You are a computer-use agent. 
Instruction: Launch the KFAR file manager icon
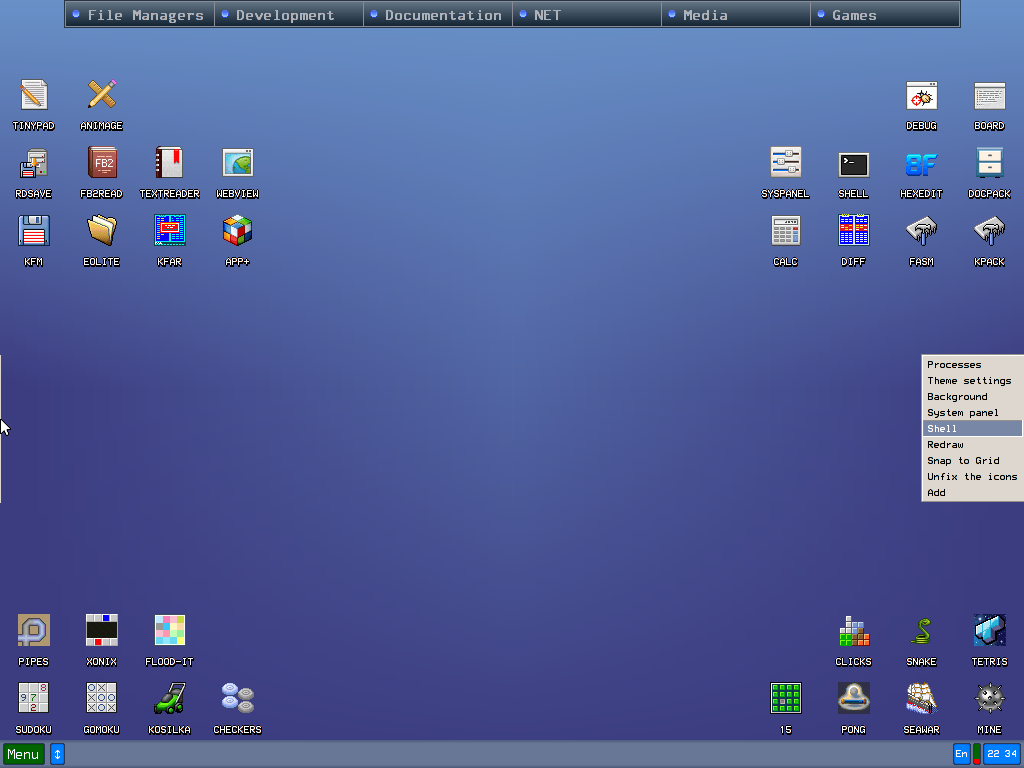(x=169, y=231)
